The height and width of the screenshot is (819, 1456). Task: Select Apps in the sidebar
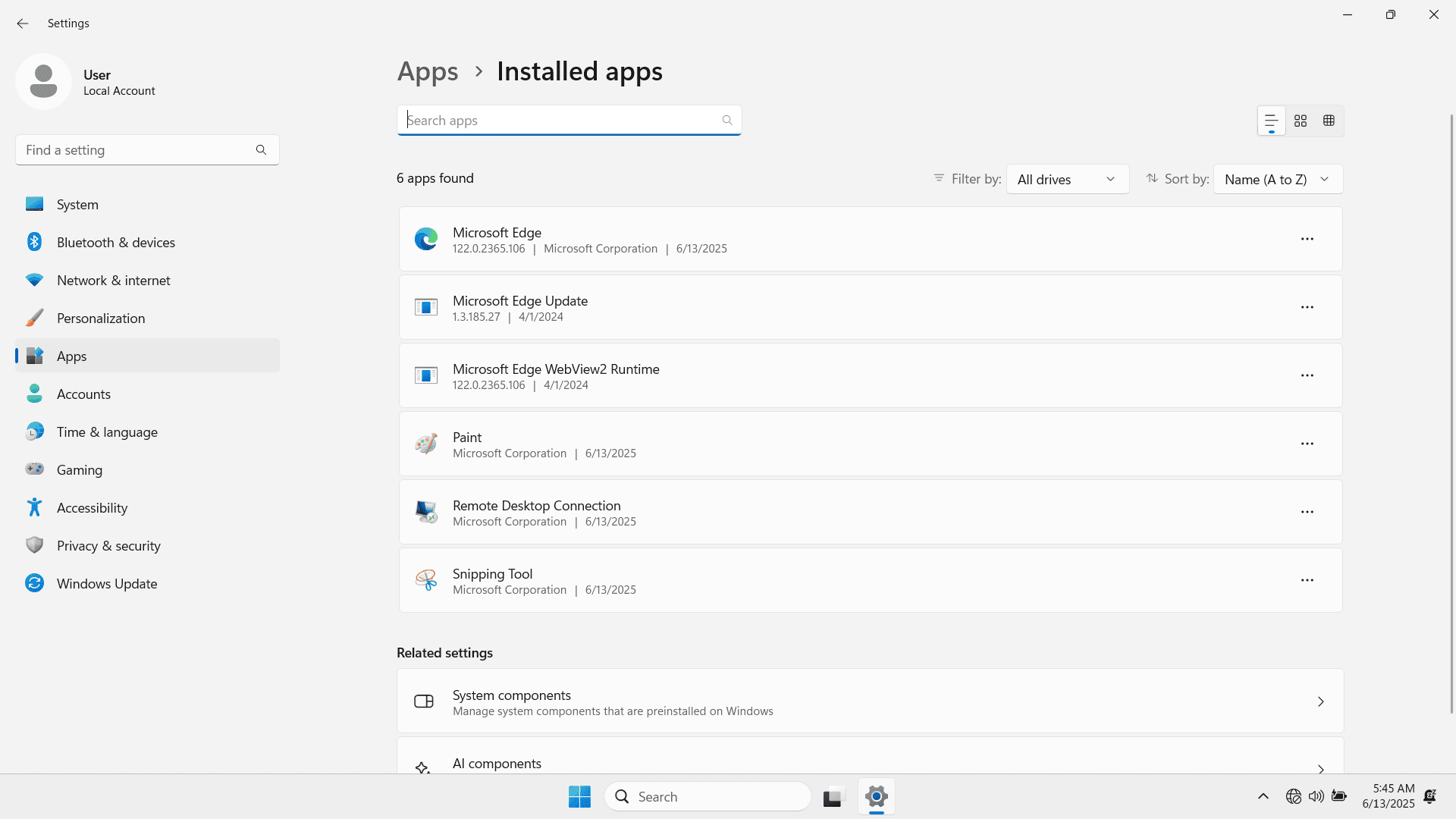tap(147, 356)
